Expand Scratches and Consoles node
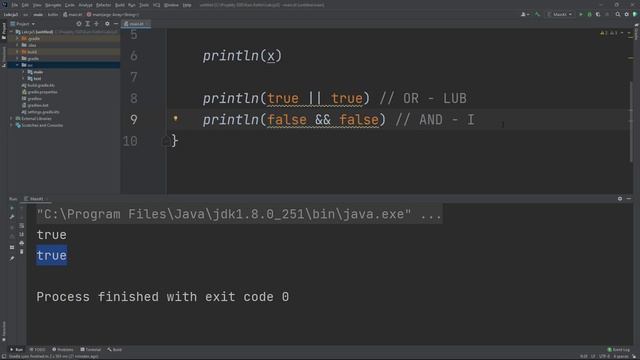This screenshot has height=360, width=640. click(11, 125)
